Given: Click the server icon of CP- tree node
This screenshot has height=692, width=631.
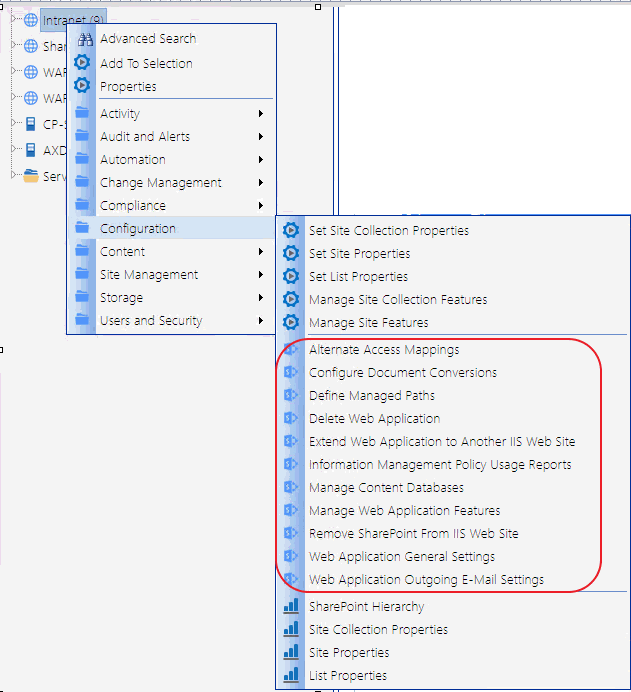Looking at the screenshot, I should (30, 124).
